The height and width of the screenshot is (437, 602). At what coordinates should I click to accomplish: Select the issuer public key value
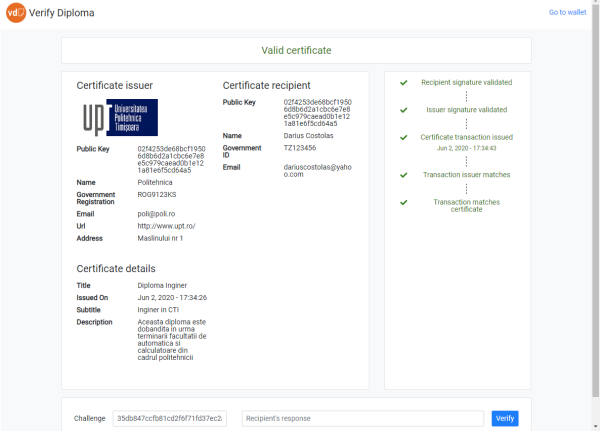coord(171,159)
